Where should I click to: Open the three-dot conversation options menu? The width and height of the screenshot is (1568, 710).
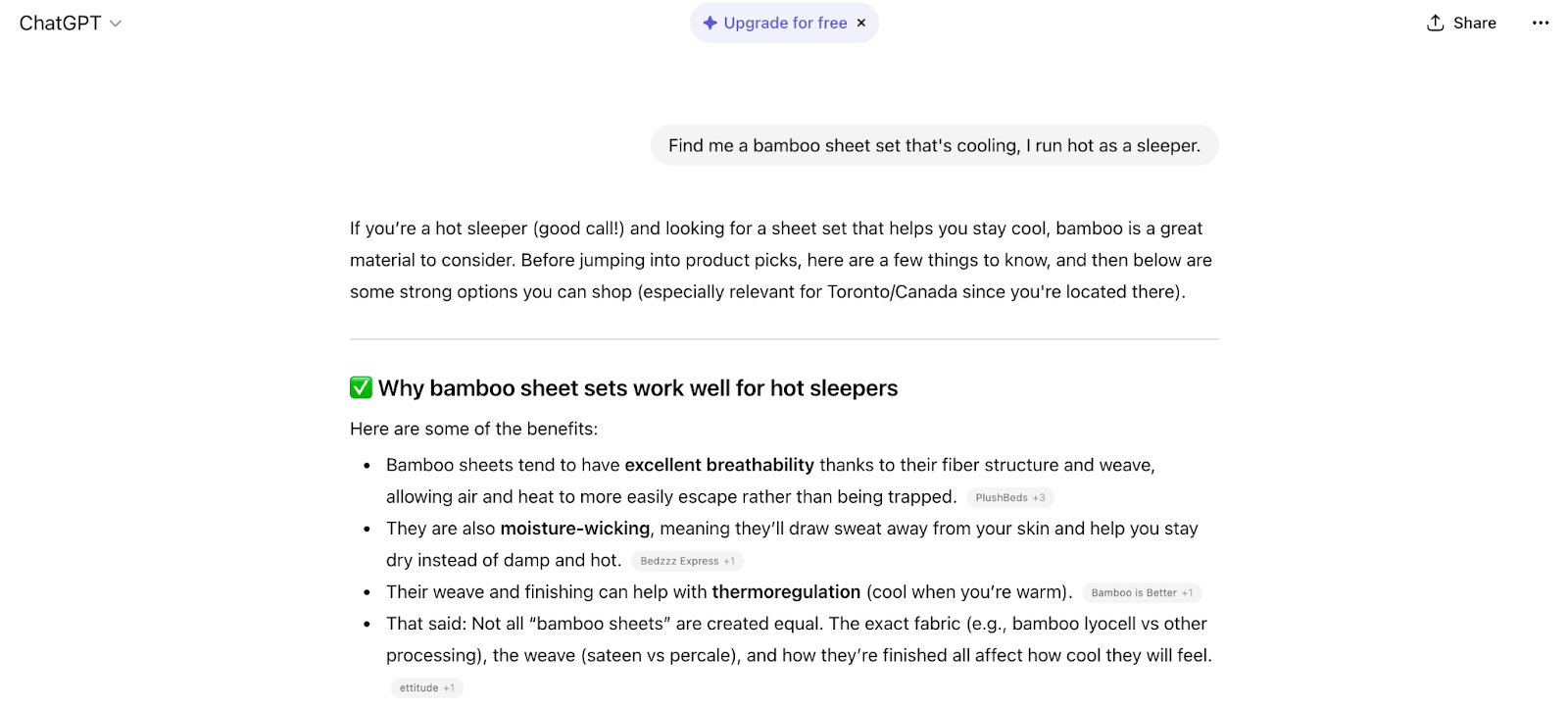coord(1541,23)
